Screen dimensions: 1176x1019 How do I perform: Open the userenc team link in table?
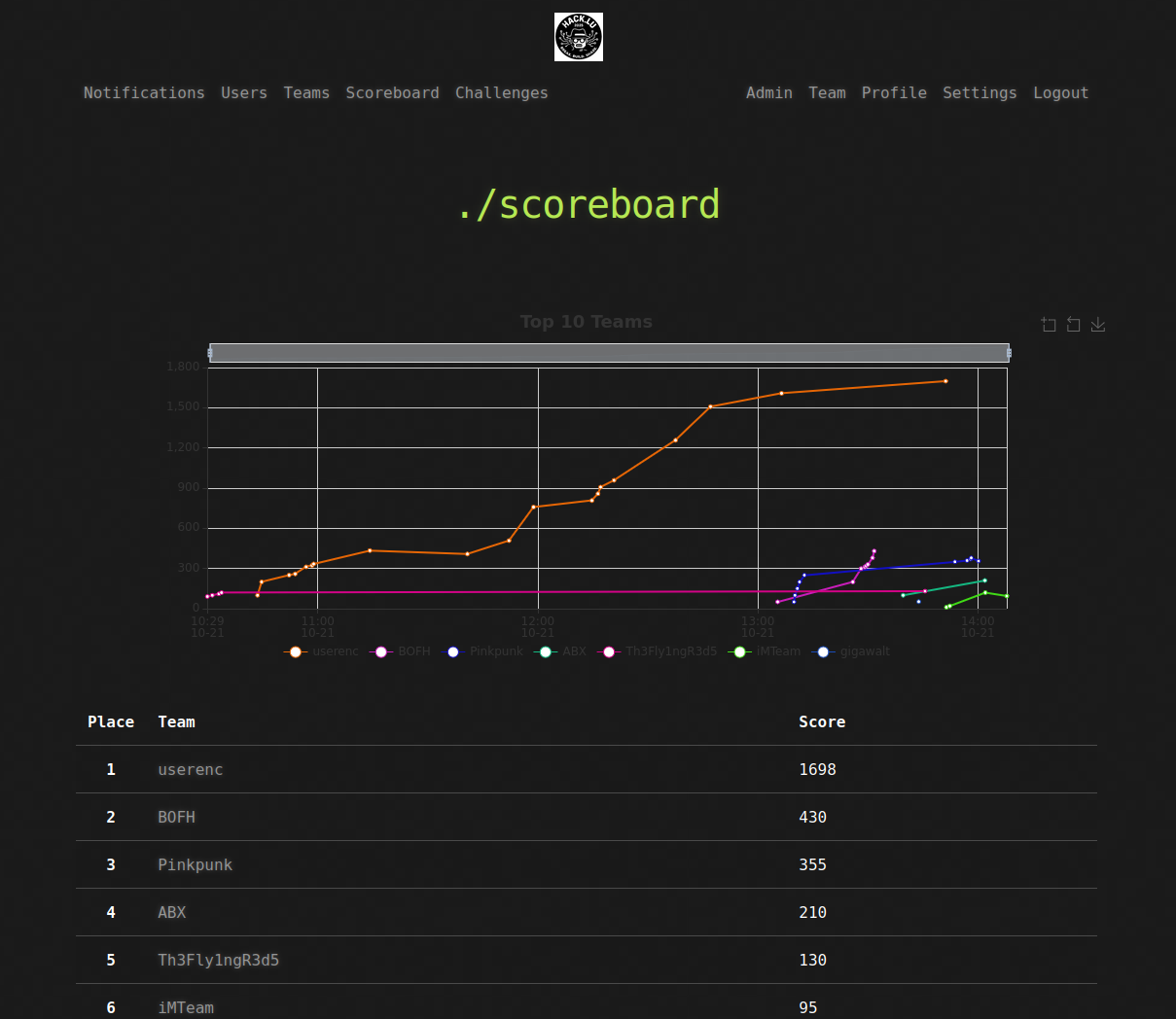(191, 769)
